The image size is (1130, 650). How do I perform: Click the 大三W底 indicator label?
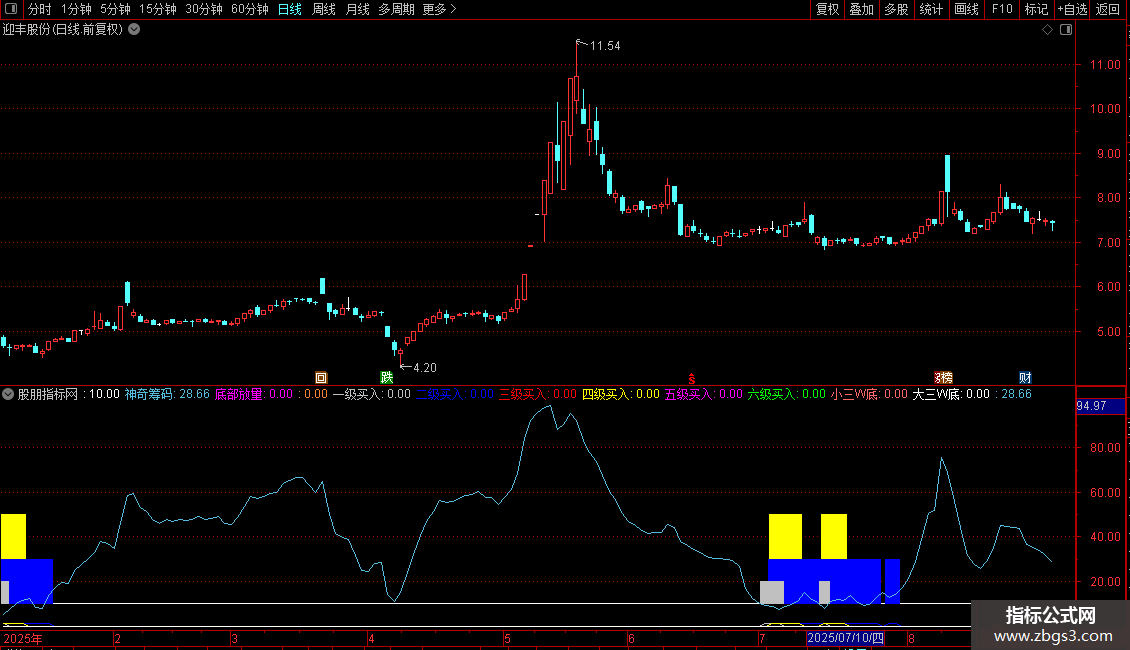pos(937,394)
